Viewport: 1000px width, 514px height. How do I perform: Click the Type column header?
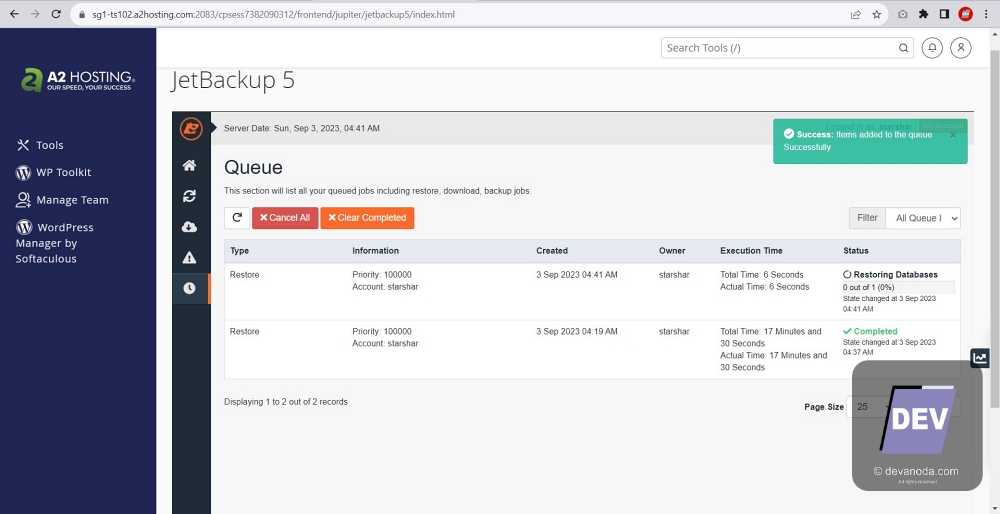click(x=240, y=251)
